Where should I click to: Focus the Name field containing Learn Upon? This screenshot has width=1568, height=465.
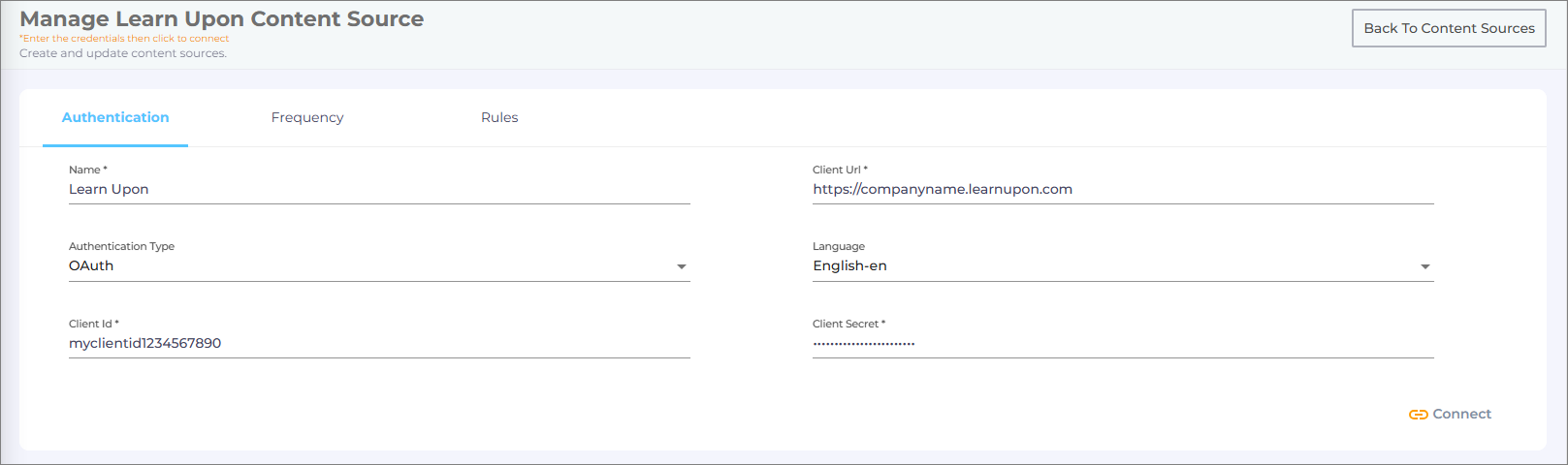click(x=379, y=190)
